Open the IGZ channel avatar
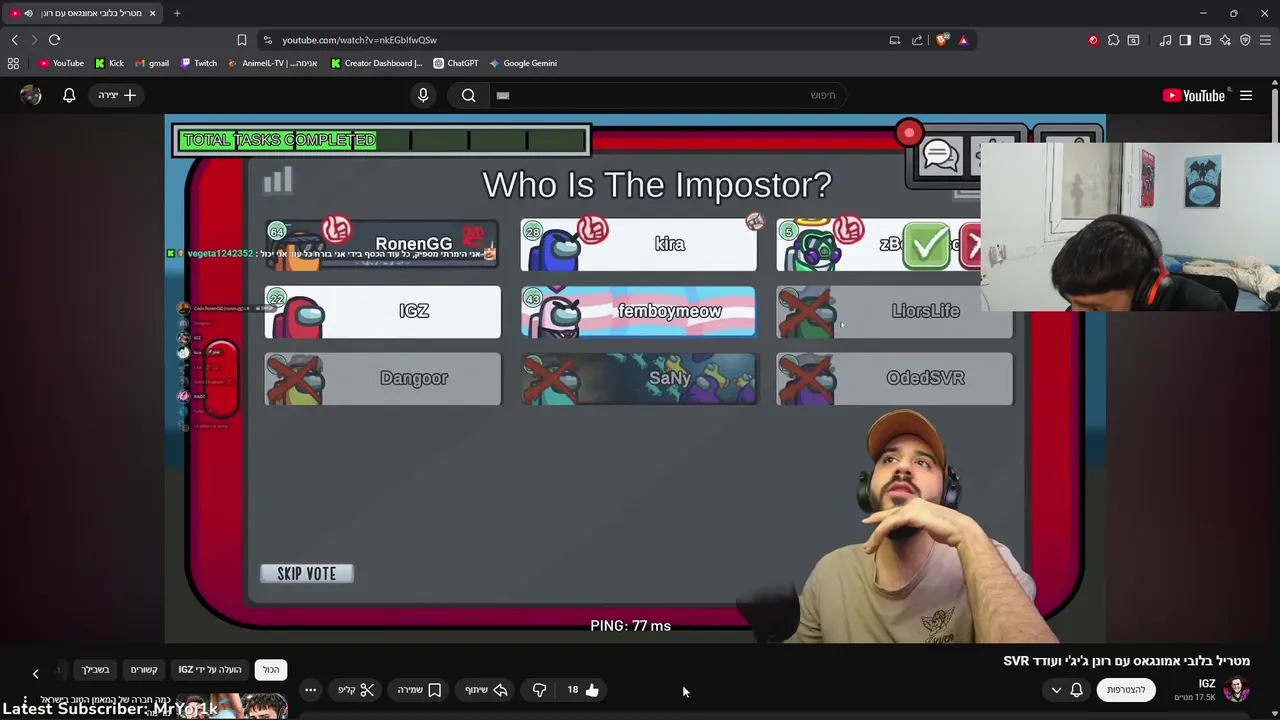 tap(1237, 690)
